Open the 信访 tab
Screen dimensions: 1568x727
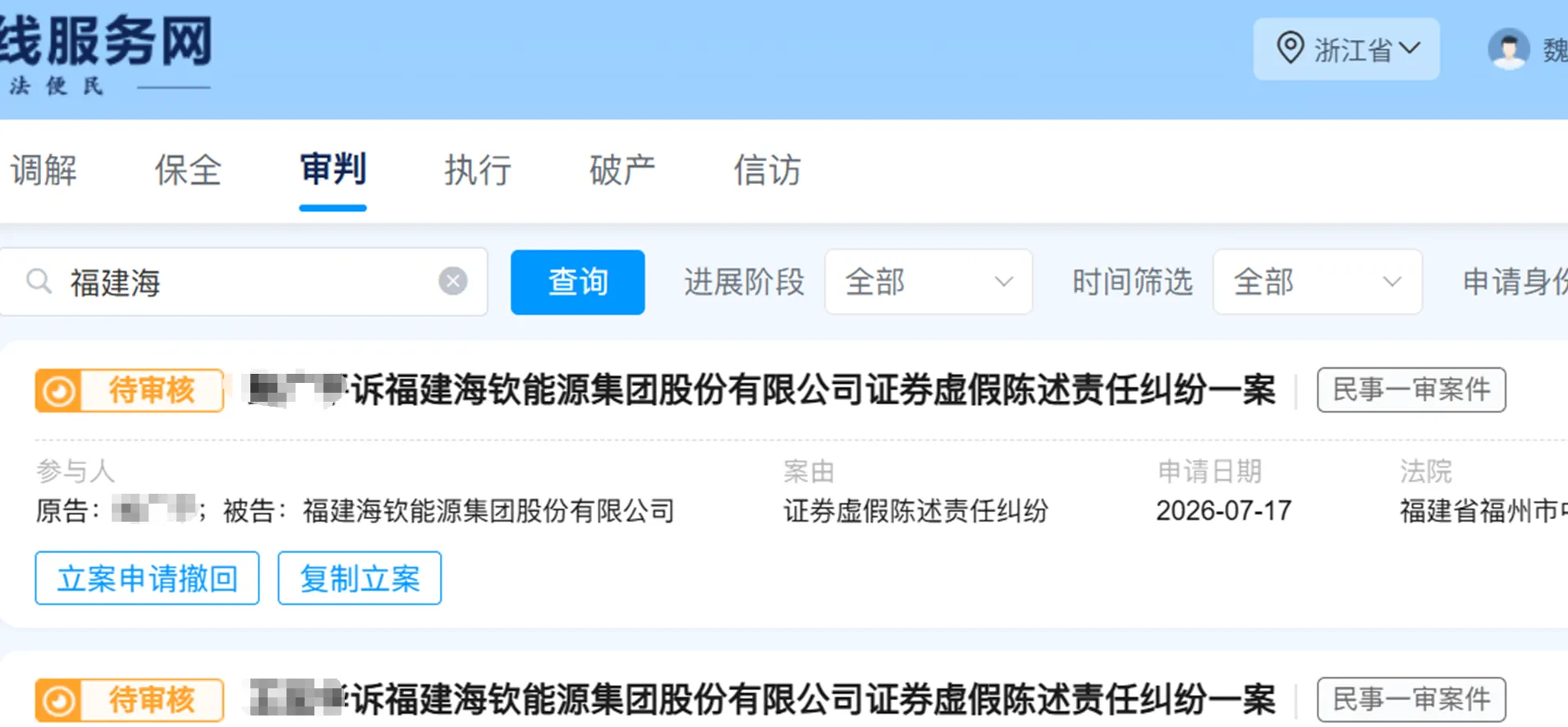click(x=767, y=171)
